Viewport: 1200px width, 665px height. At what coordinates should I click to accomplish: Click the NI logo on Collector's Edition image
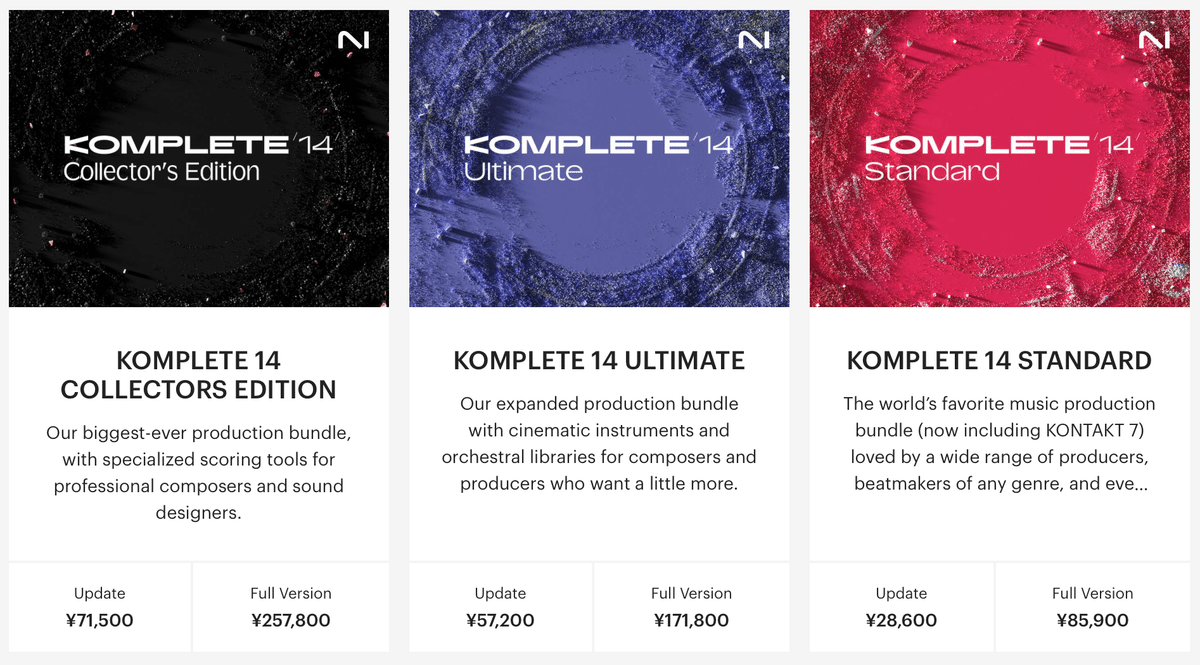(354, 40)
